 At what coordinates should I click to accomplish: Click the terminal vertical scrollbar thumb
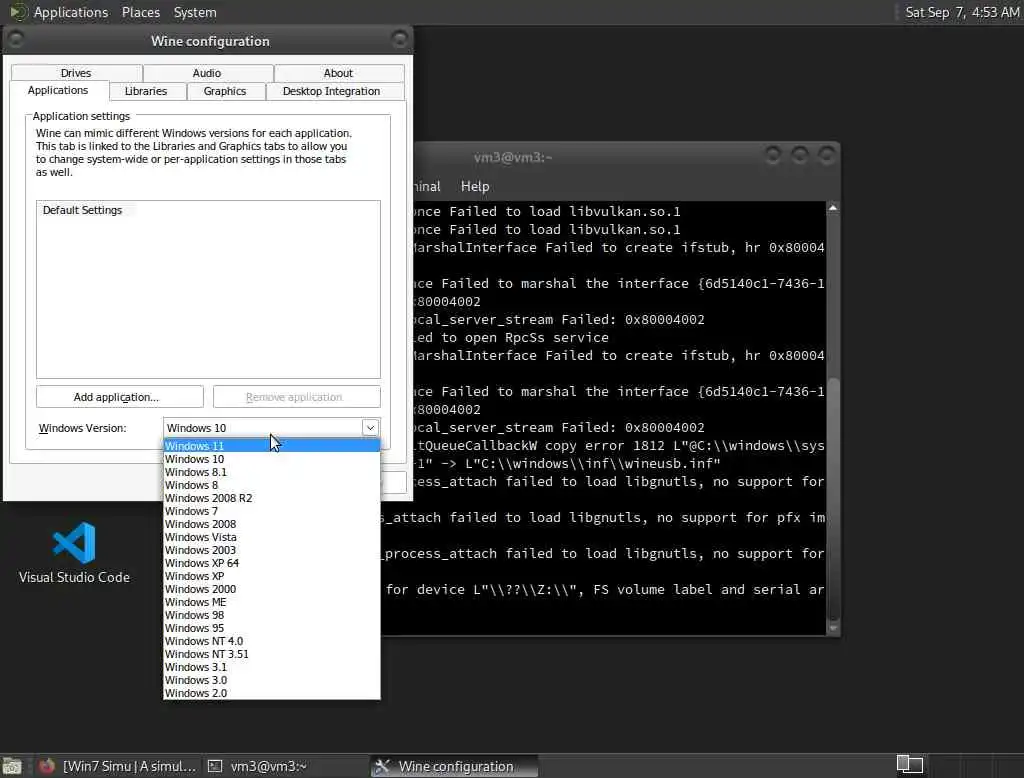coord(833,500)
